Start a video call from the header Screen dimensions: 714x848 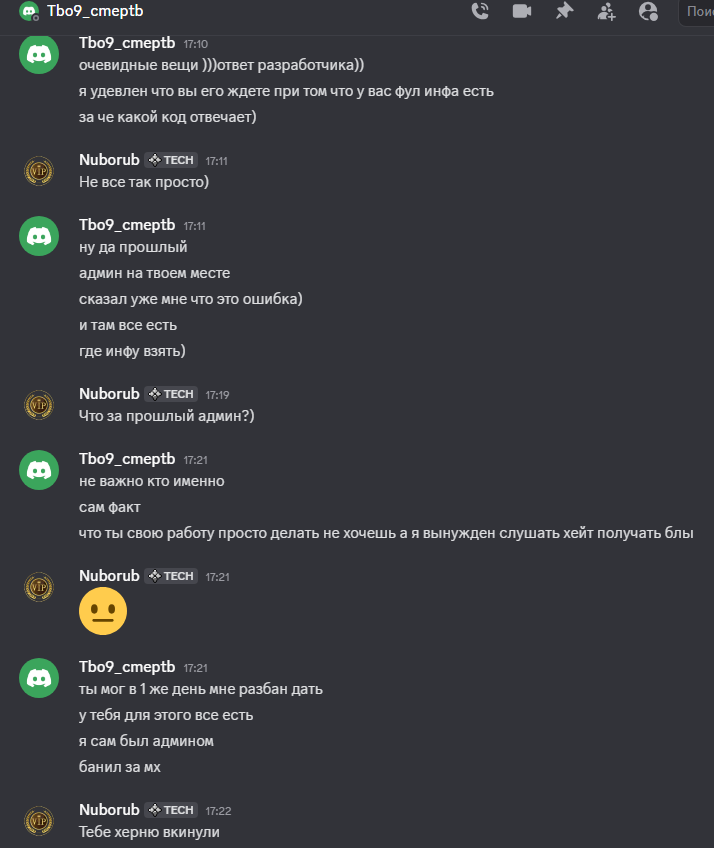coord(521,11)
